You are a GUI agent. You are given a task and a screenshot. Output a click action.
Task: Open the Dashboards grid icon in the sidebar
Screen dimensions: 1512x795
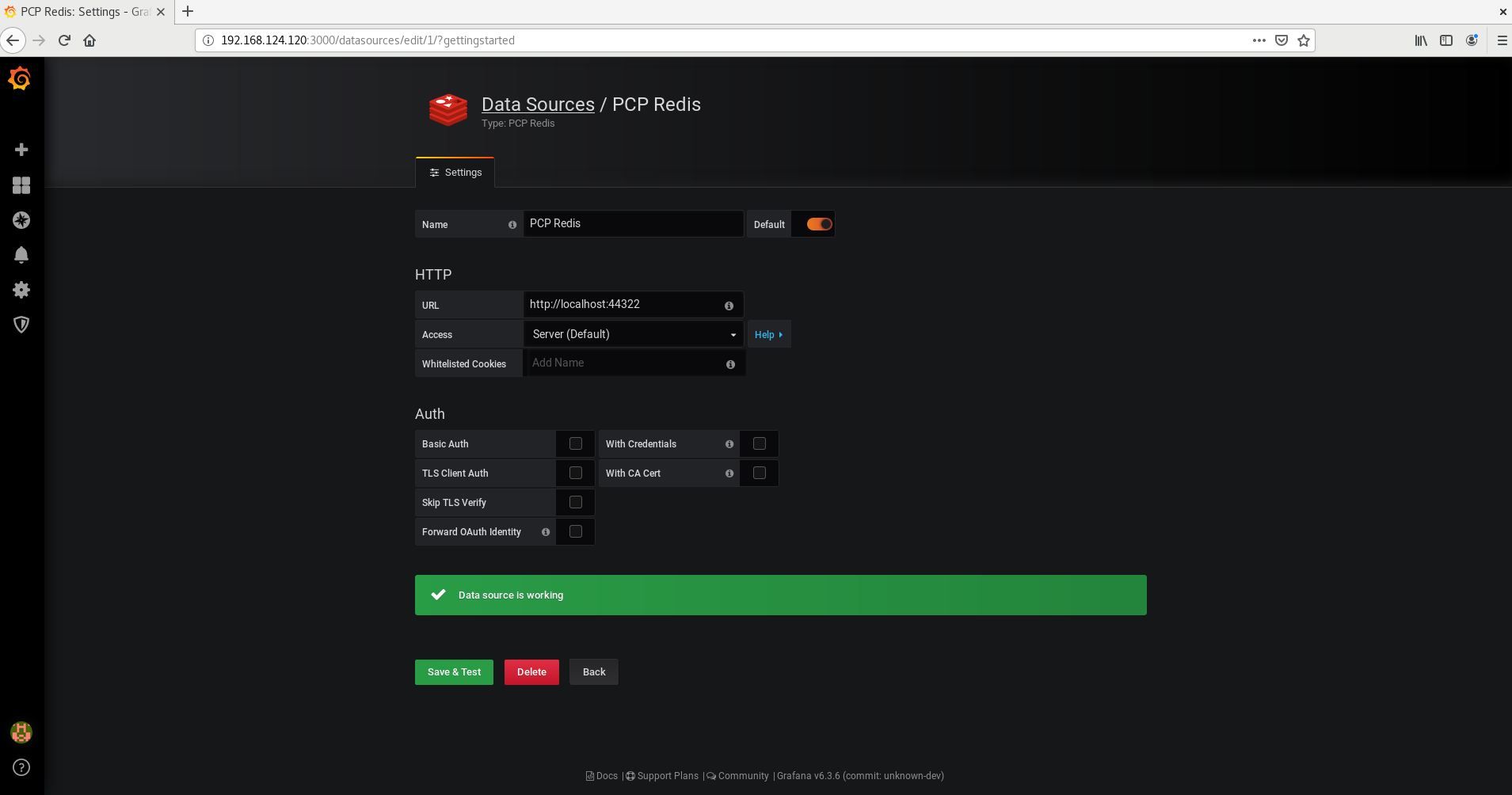click(21, 185)
